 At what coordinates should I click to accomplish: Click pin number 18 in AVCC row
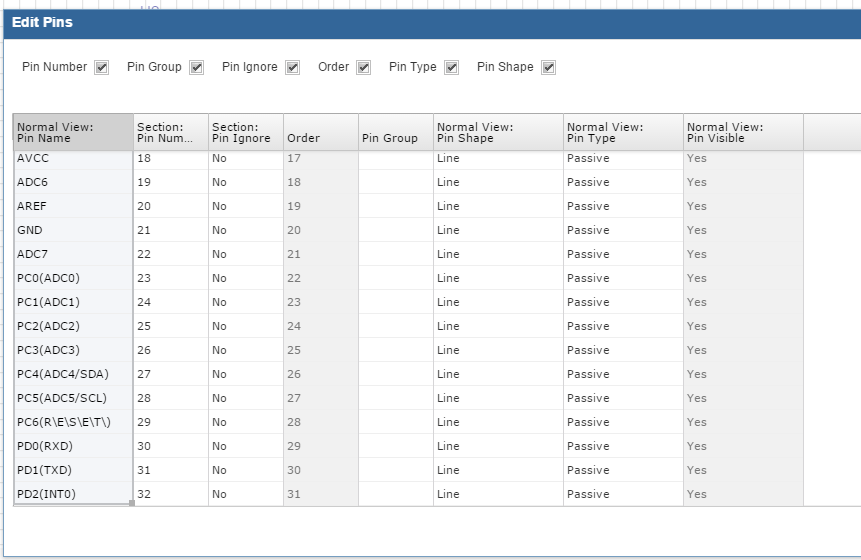pos(171,158)
